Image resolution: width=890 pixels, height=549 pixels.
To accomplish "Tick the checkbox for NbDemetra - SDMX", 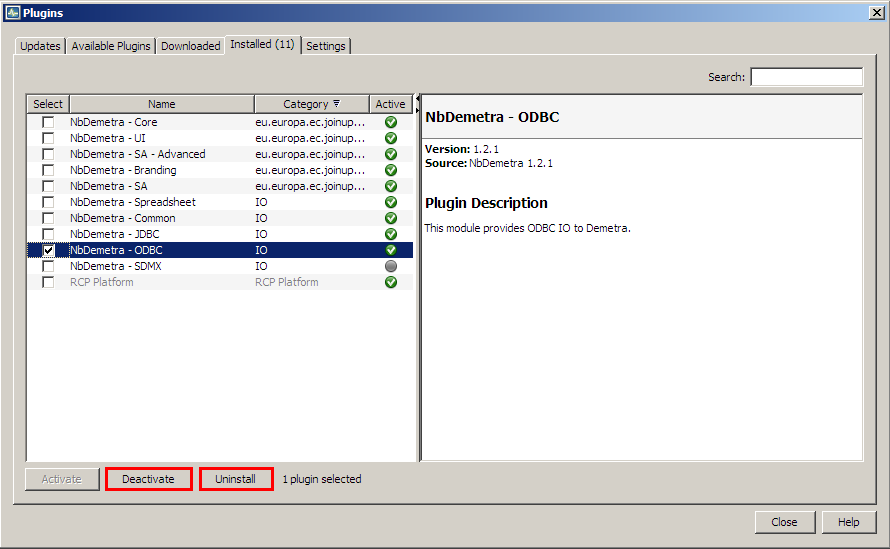I will click(48, 266).
